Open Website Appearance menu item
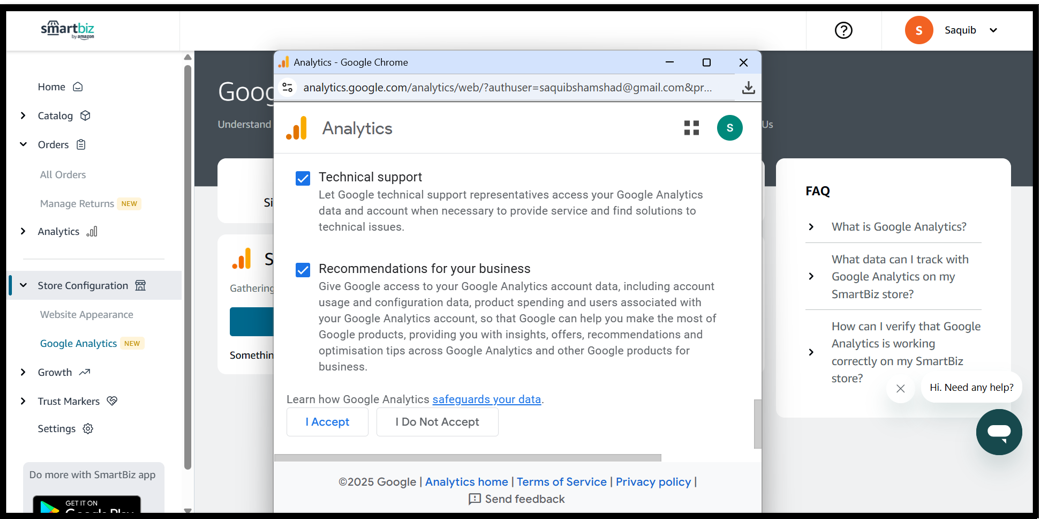This screenshot has width=1039, height=519. (86, 314)
